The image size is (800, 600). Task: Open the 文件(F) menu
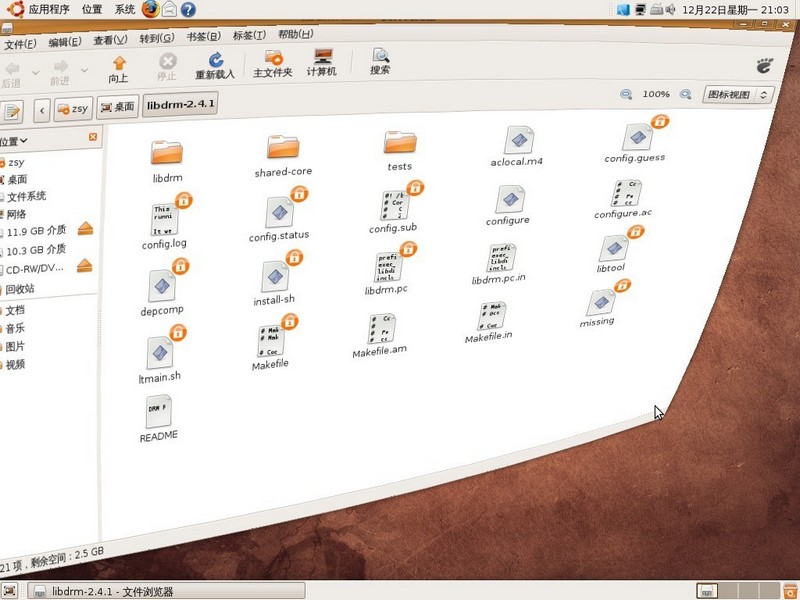[20, 44]
